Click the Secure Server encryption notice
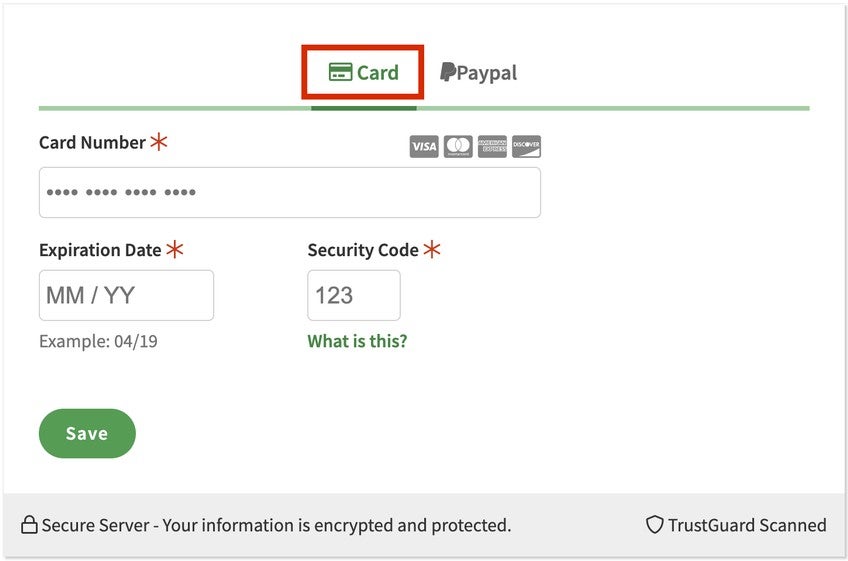The height and width of the screenshot is (561, 848). coord(276,525)
